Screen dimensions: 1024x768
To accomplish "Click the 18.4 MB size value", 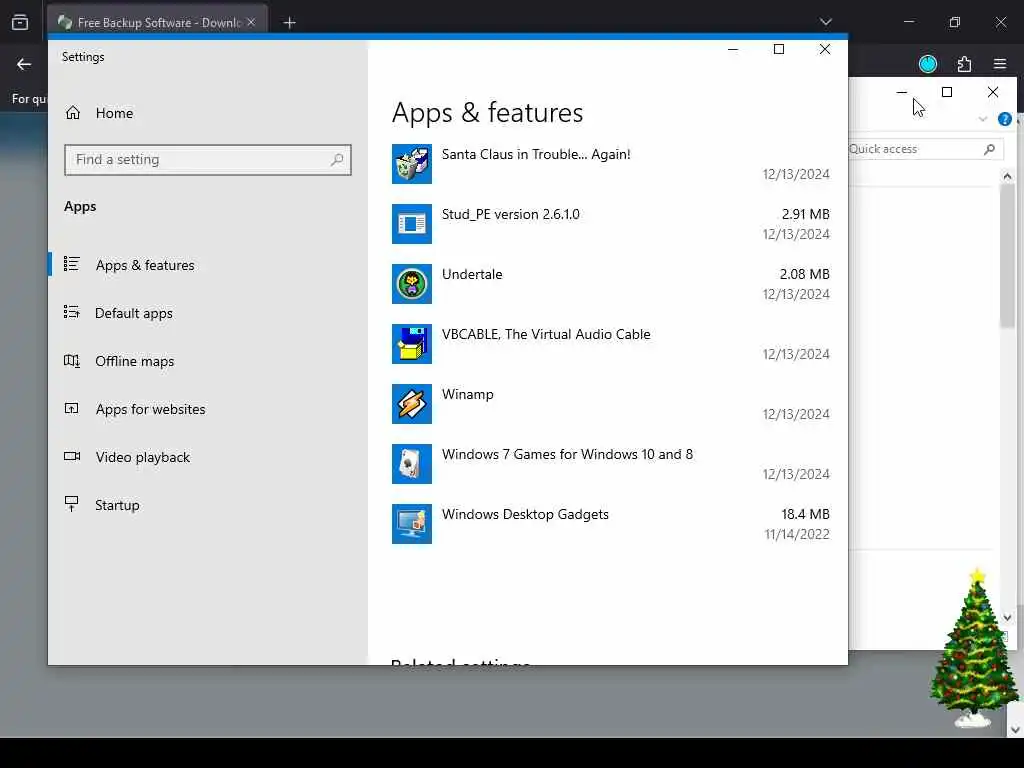I will tap(805, 515).
